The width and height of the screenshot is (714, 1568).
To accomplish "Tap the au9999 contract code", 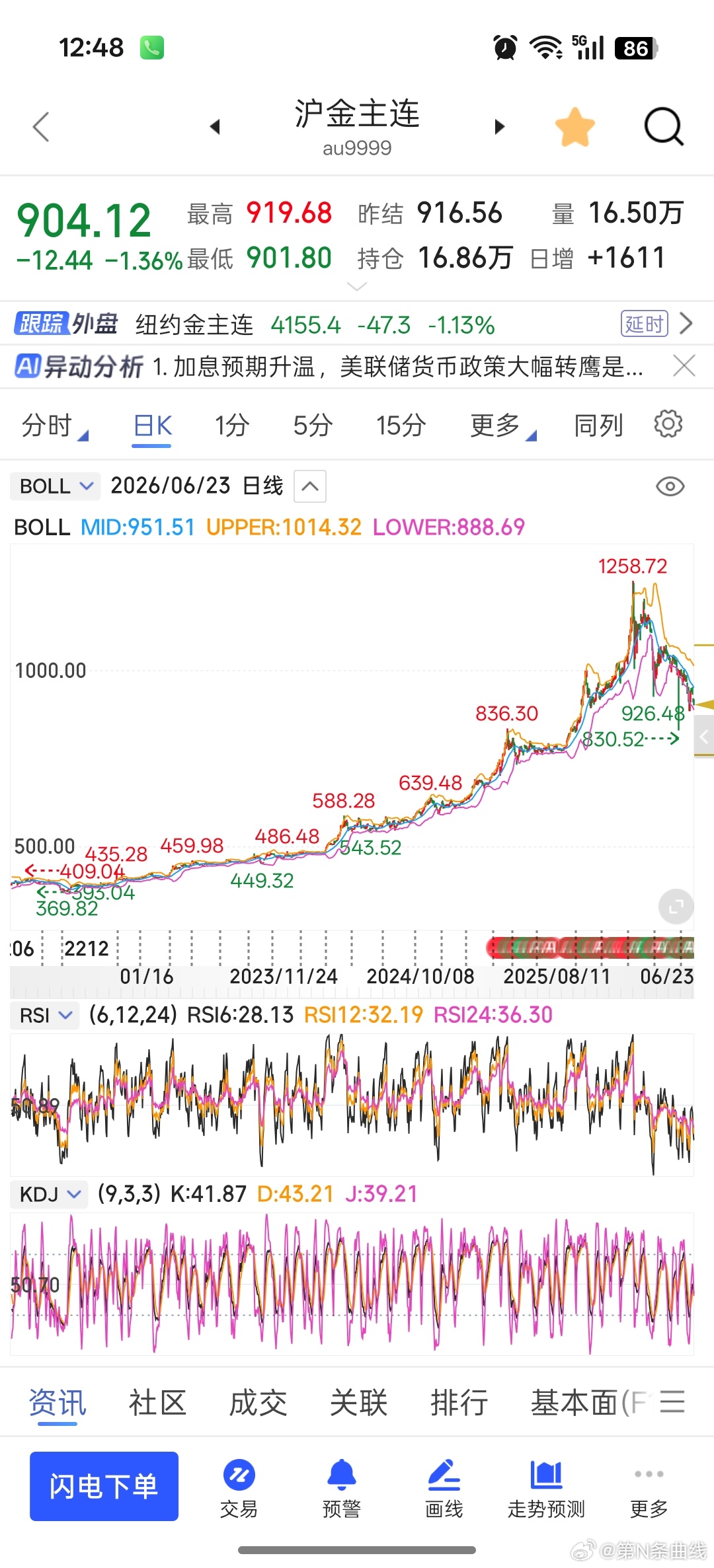I will click(357, 148).
